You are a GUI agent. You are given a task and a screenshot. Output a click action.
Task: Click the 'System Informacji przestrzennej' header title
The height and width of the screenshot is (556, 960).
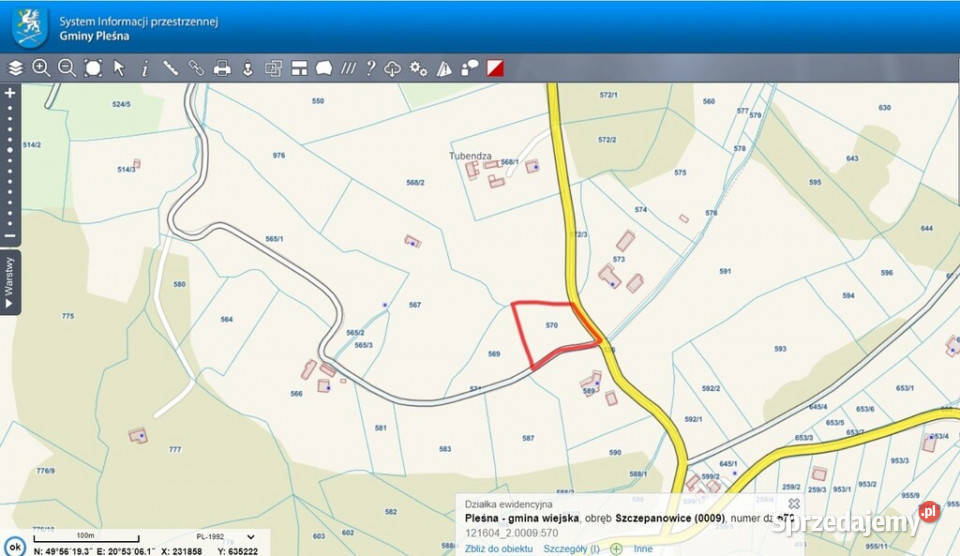coord(138,21)
